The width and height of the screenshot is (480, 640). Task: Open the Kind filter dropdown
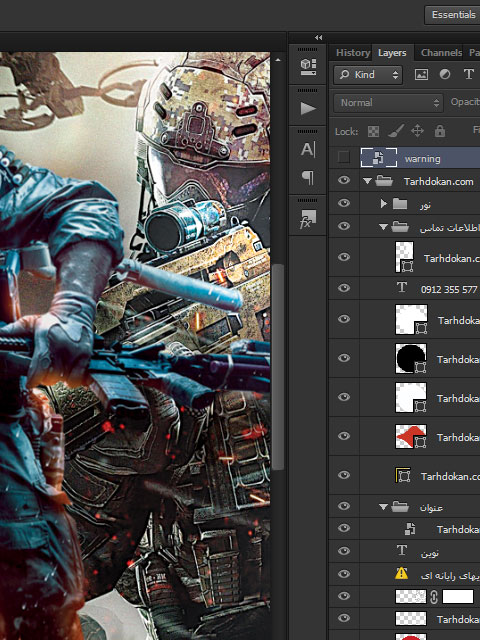tap(368, 75)
